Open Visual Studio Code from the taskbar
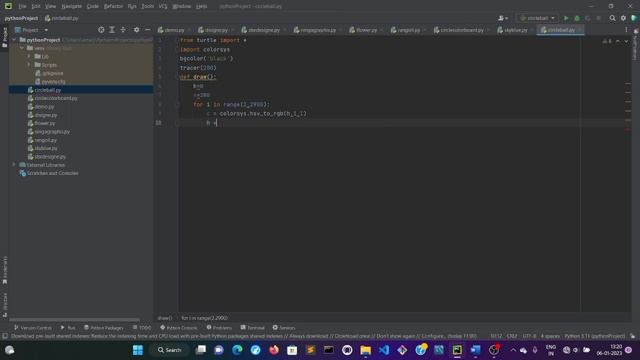Screen dimensions: 640x360 click(x=384, y=350)
